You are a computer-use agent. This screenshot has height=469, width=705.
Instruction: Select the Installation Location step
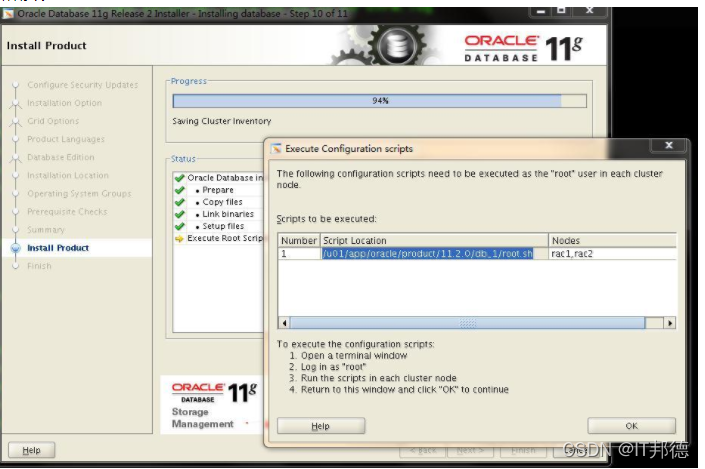tap(68, 175)
